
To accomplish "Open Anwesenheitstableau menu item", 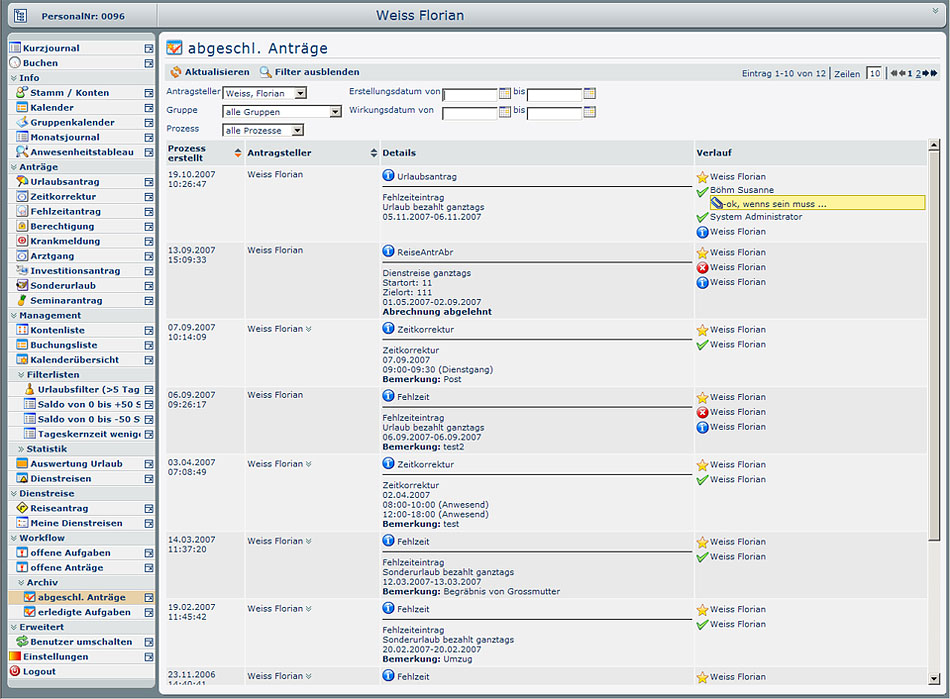I will (82, 152).
